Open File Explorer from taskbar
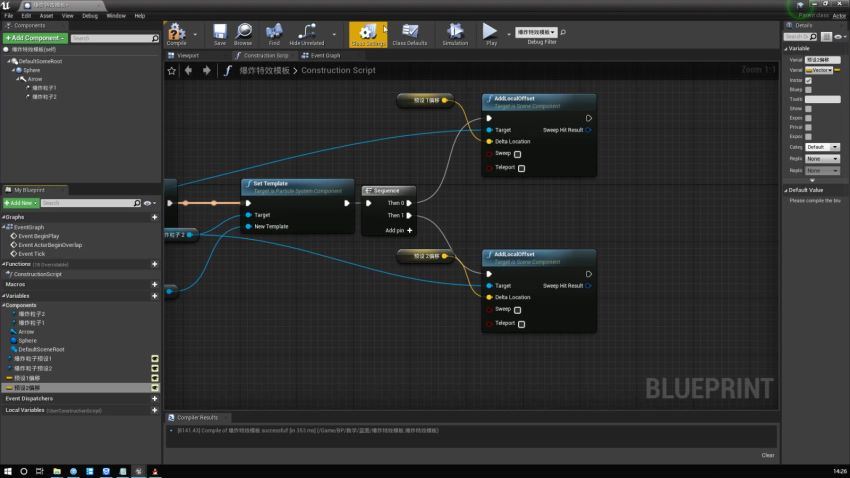Image resolution: width=850 pixels, height=478 pixels. pyautogui.click(x=57, y=471)
